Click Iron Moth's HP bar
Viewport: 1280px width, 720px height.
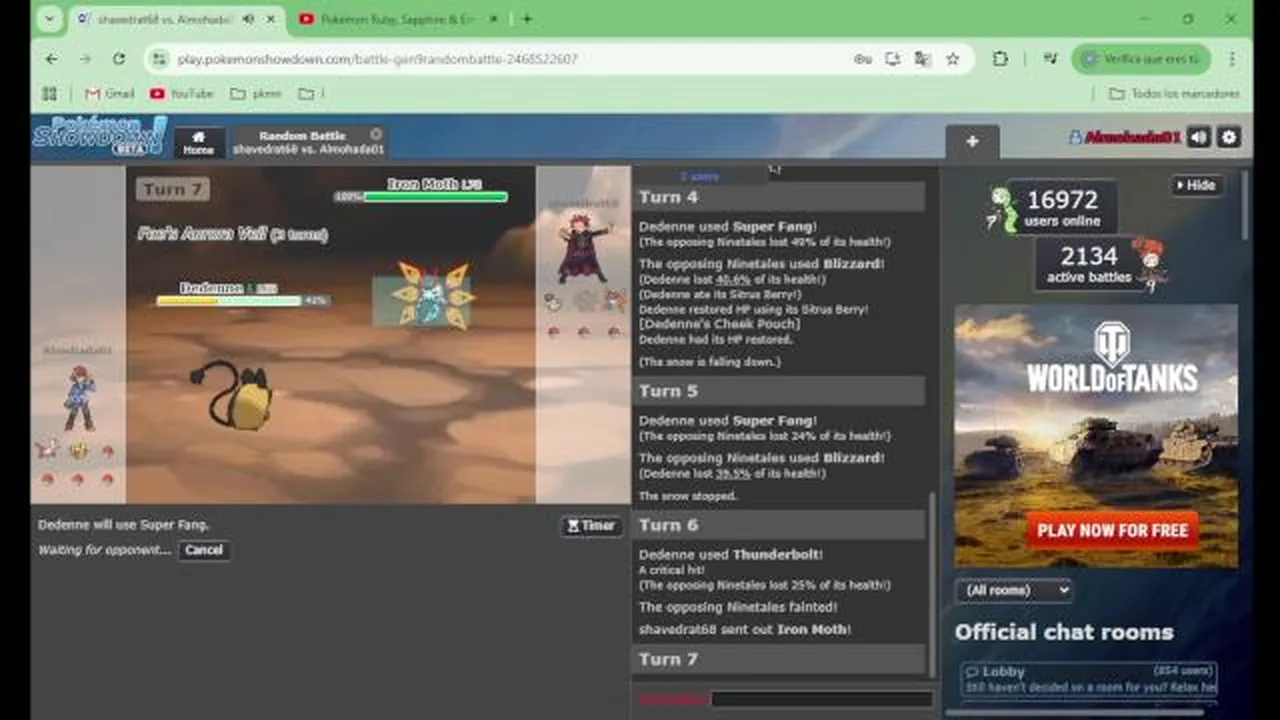[435, 197]
